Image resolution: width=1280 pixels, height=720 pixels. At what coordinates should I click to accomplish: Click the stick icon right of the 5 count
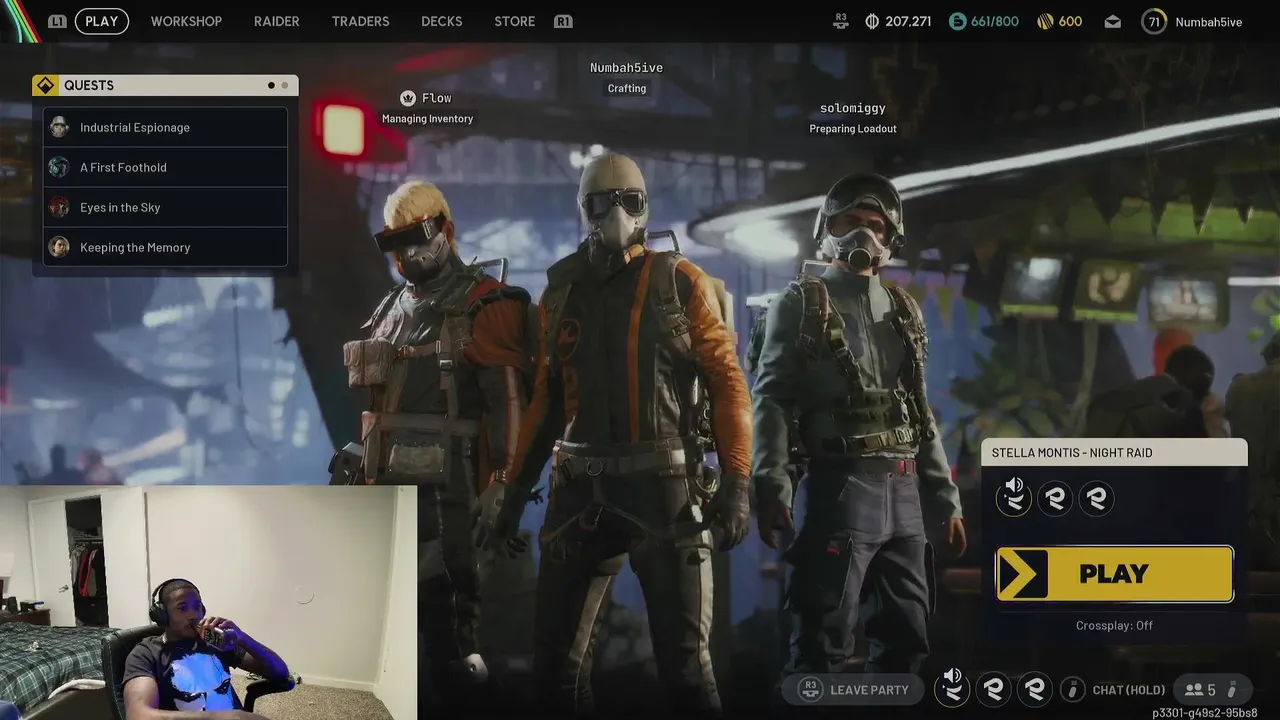[1232, 690]
